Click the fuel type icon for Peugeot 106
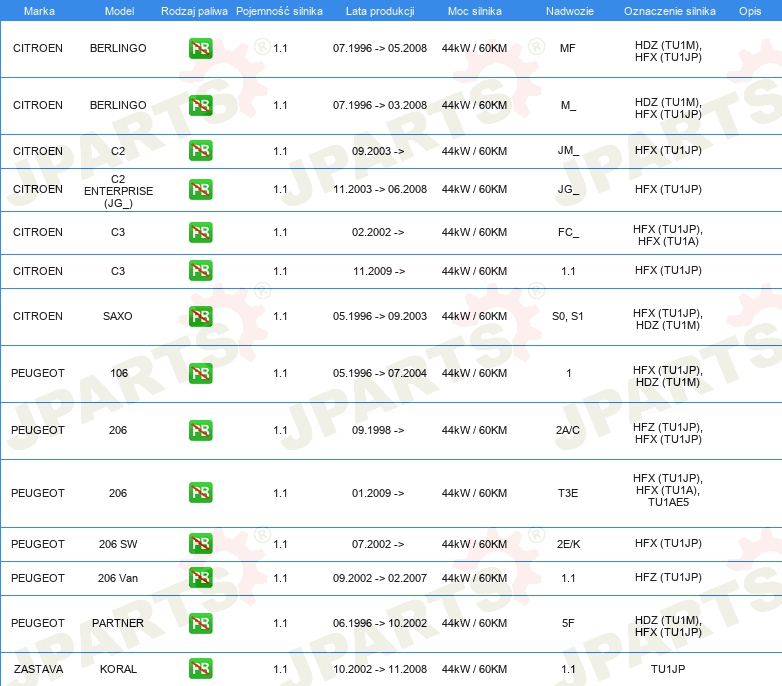The image size is (782, 686). [x=201, y=373]
